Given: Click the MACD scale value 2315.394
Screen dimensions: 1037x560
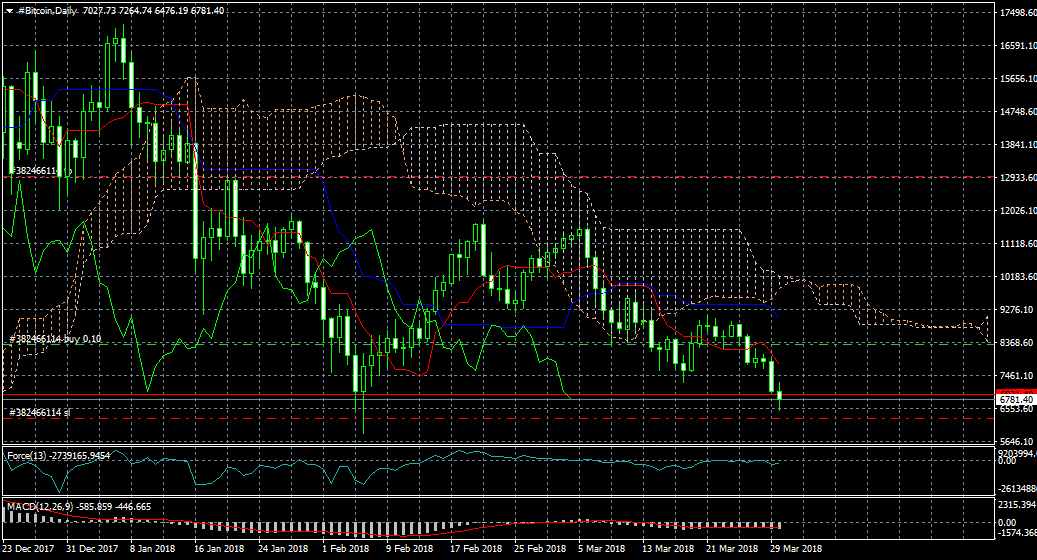Looking at the screenshot, I should [1017, 506].
